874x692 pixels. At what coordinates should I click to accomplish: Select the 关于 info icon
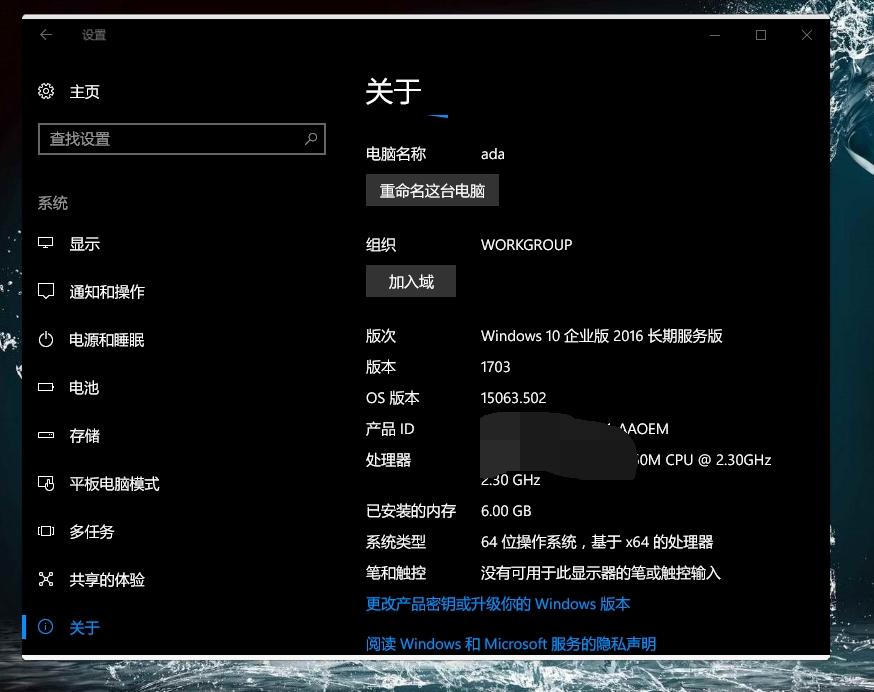tap(46, 627)
